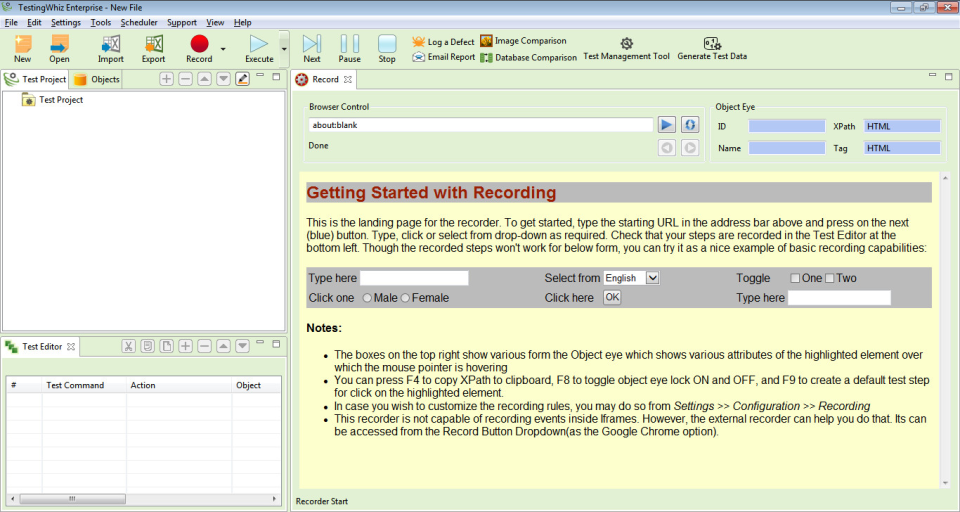The width and height of the screenshot is (960, 512).
Task: Move step up in Test Editor
Action: pos(223,346)
